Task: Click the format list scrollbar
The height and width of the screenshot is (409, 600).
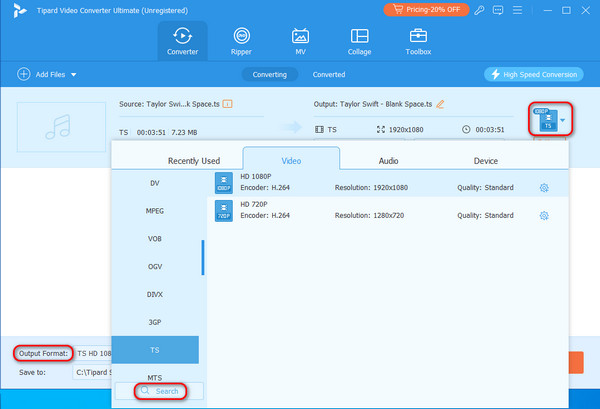Action: click(202, 257)
